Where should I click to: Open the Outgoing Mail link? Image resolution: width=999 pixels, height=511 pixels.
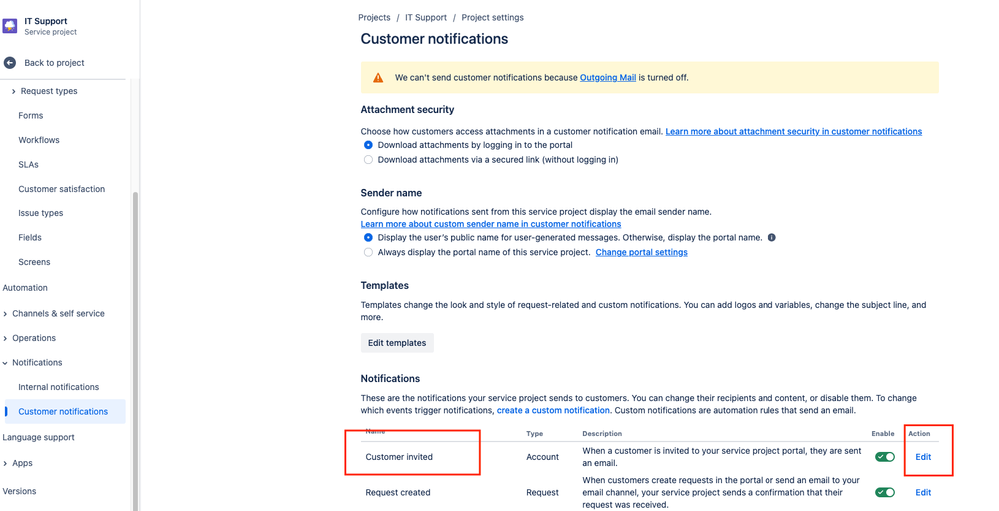pyautogui.click(x=608, y=78)
